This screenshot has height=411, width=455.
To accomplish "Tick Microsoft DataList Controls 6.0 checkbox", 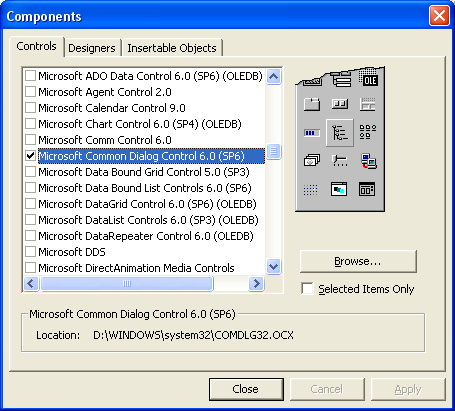I will pyautogui.click(x=30, y=220).
